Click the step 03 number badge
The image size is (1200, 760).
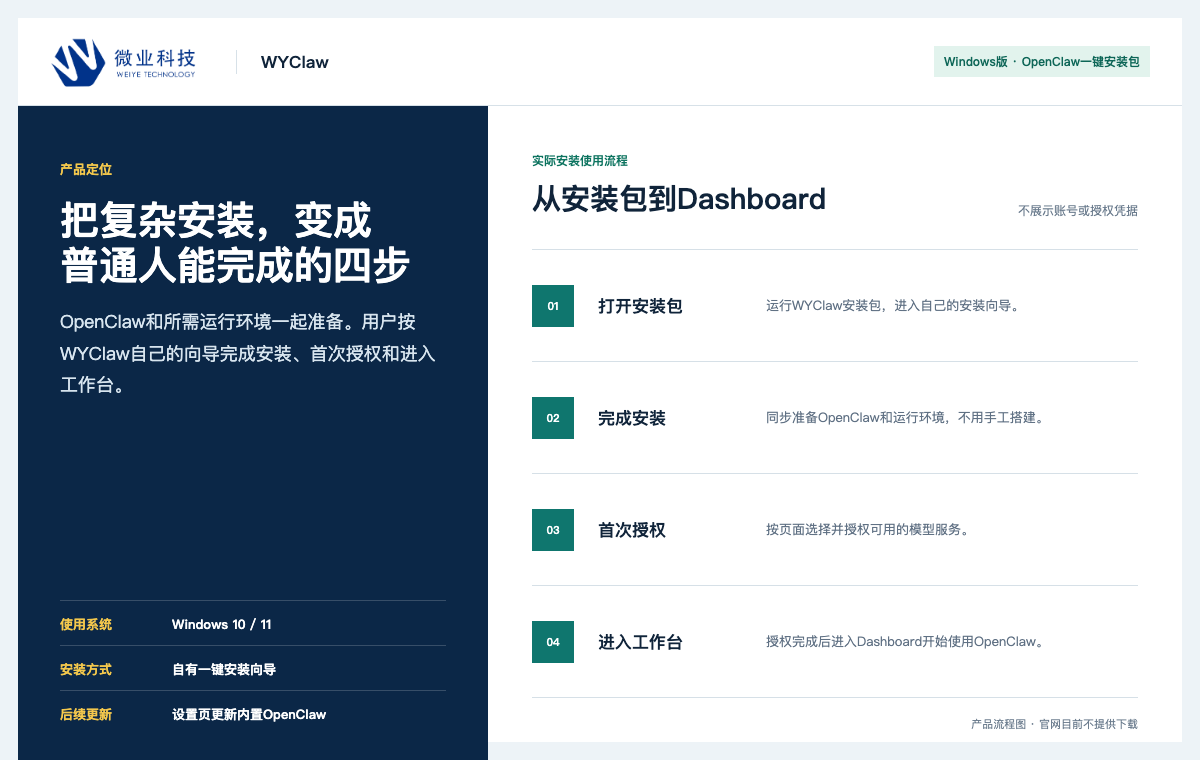(x=553, y=530)
